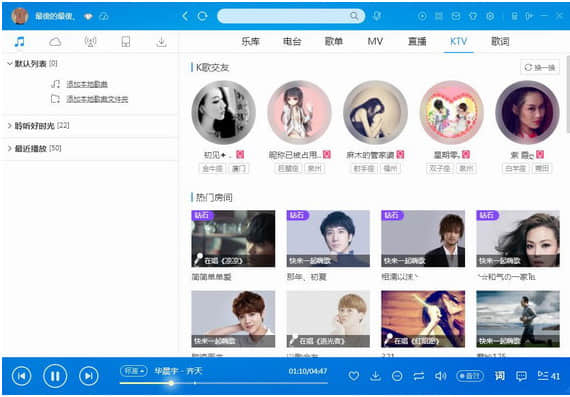Open the phone device sidebar icon
The height and width of the screenshot is (397, 570).
pyautogui.click(x=126, y=42)
